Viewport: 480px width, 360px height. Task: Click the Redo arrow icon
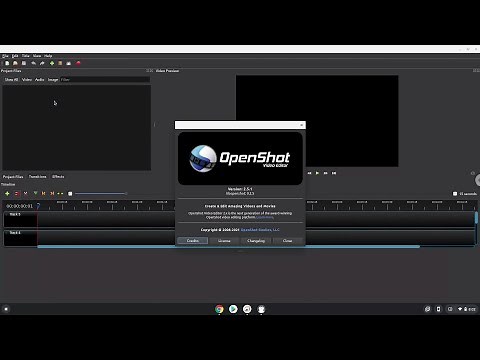click(42, 63)
